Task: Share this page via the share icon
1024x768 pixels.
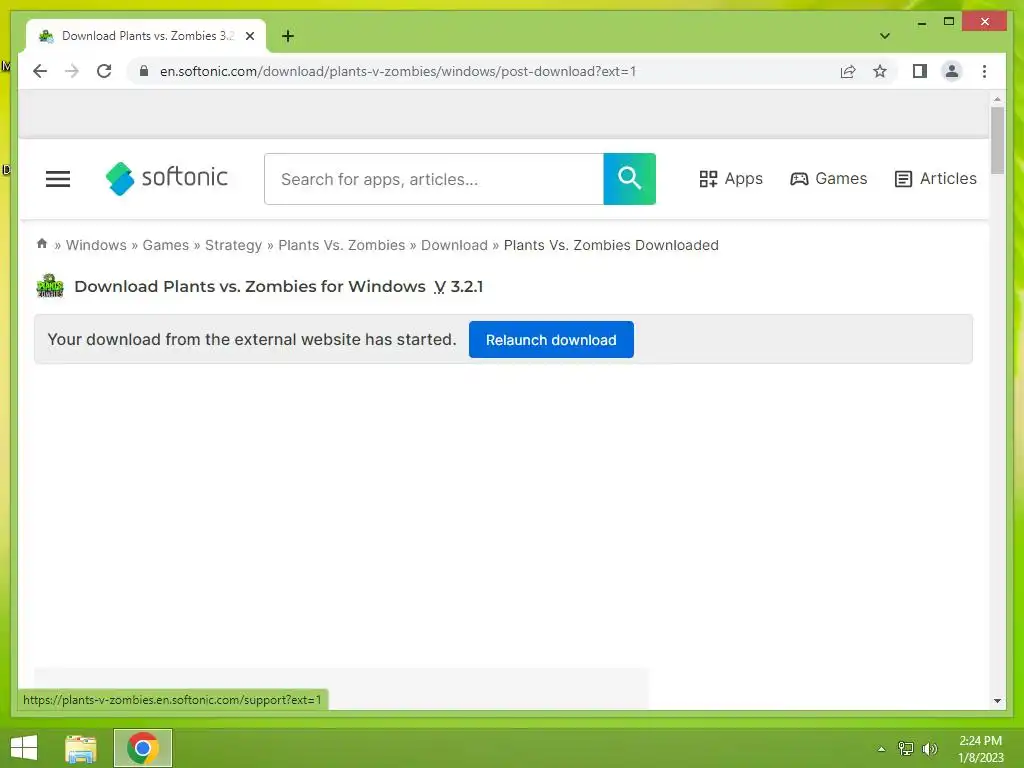Action: point(848,71)
